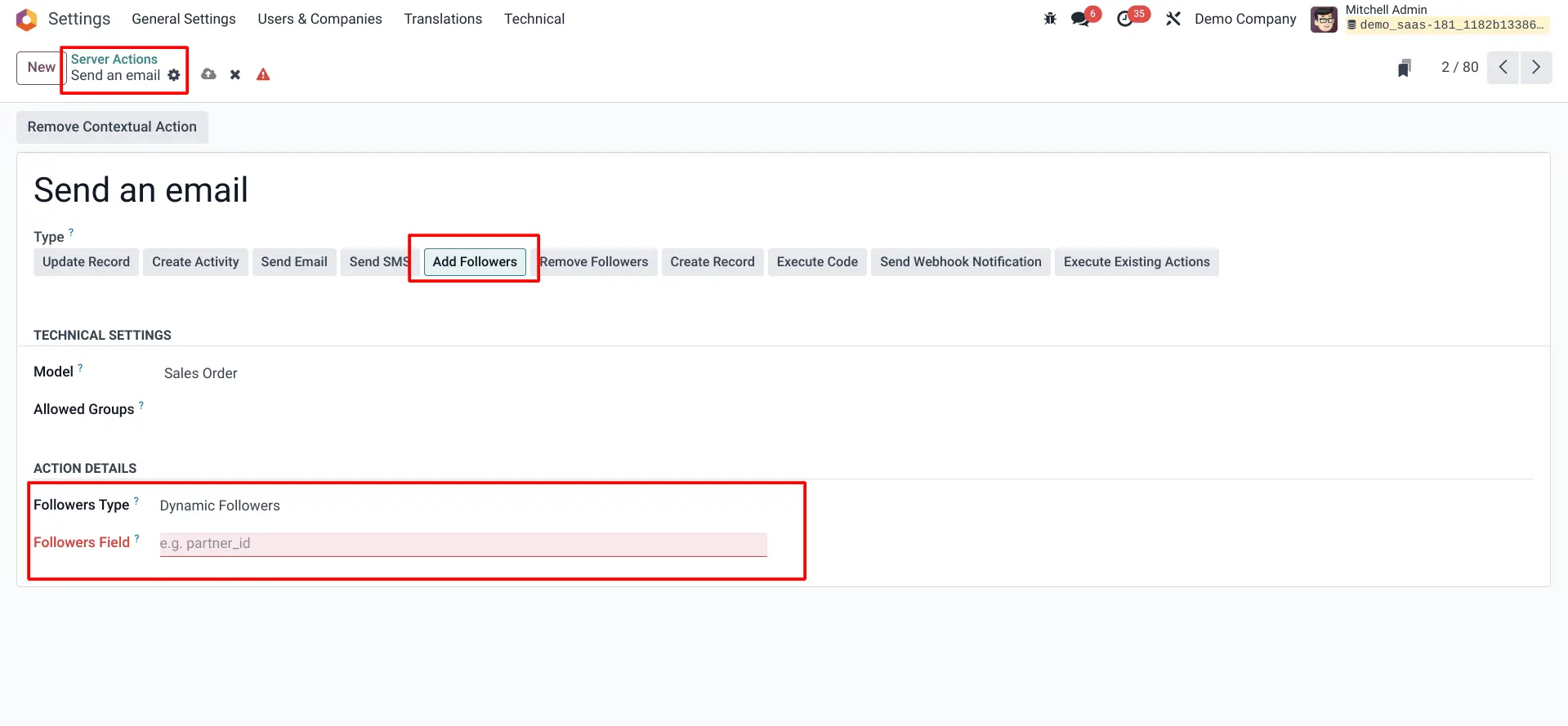Click the Odoo Settings app logo
Screen dimensions: 1568x726
[x=26, y=19]
